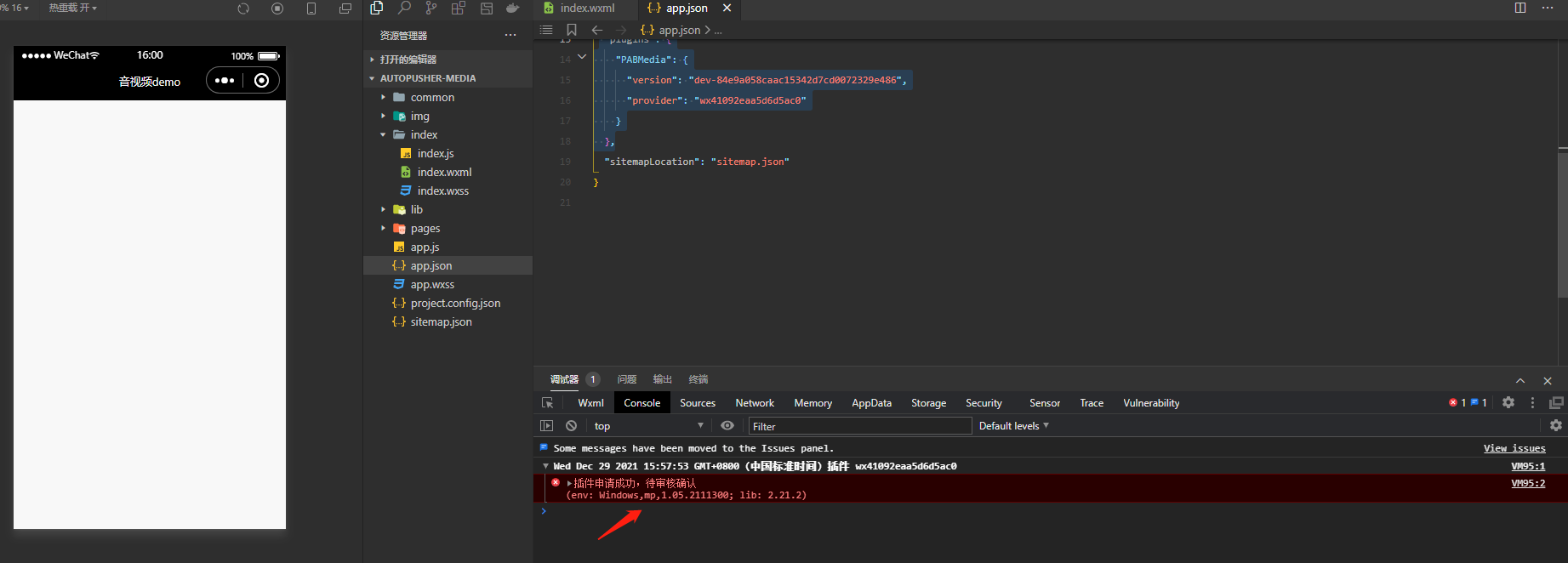
Task: Open the devtools vertical dots menu
Action: click(x=1533, y=403)
